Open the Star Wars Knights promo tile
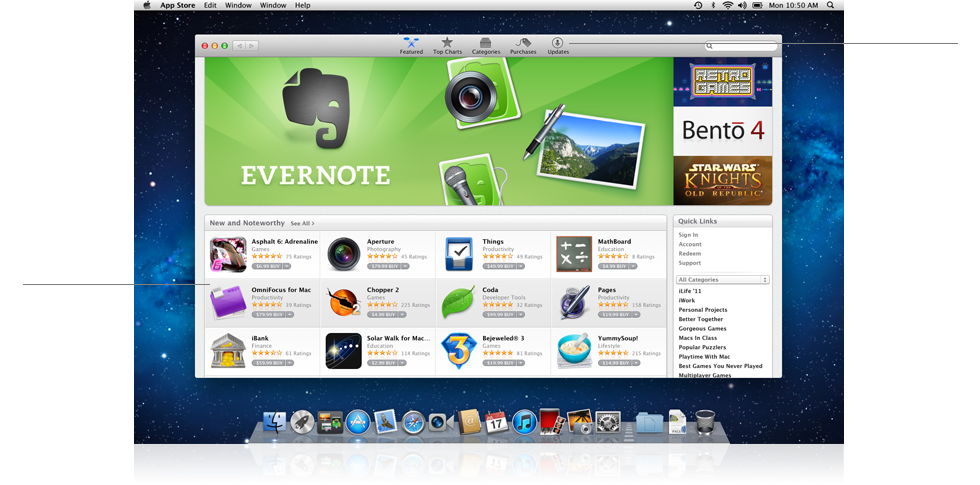 722,181
